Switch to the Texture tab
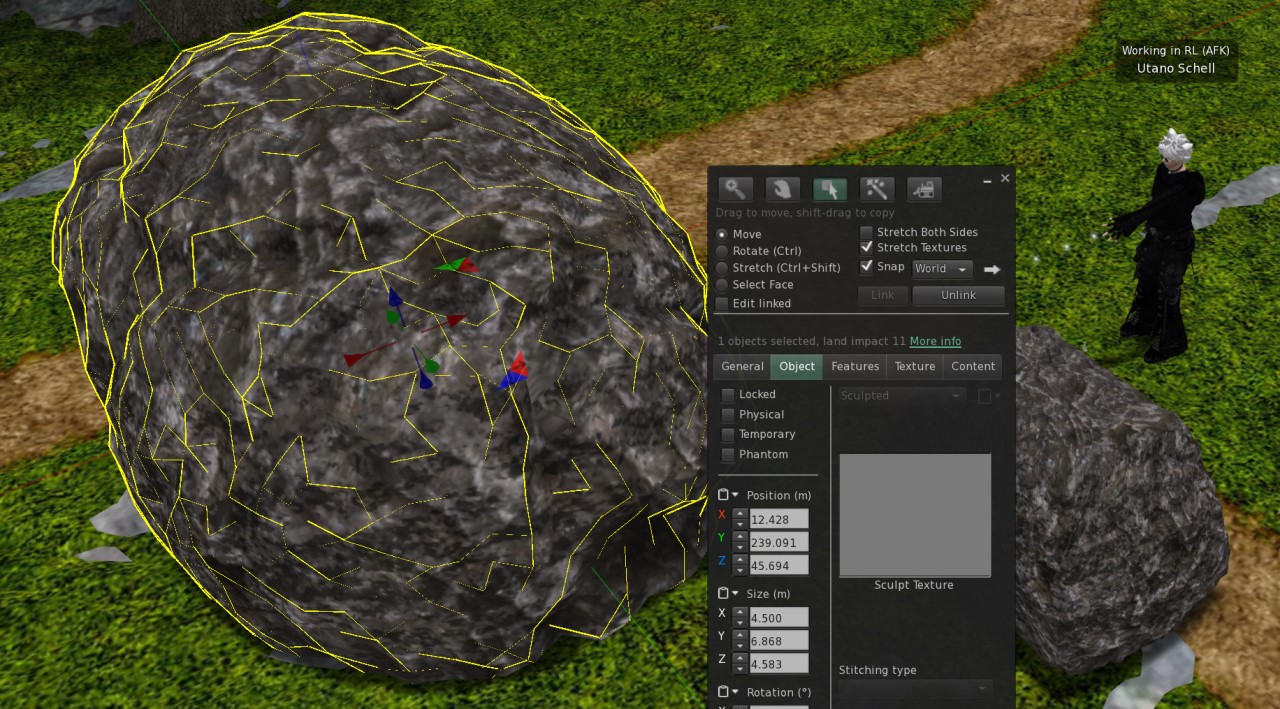This screenshot has width=1280, height=709. (915, 367)
